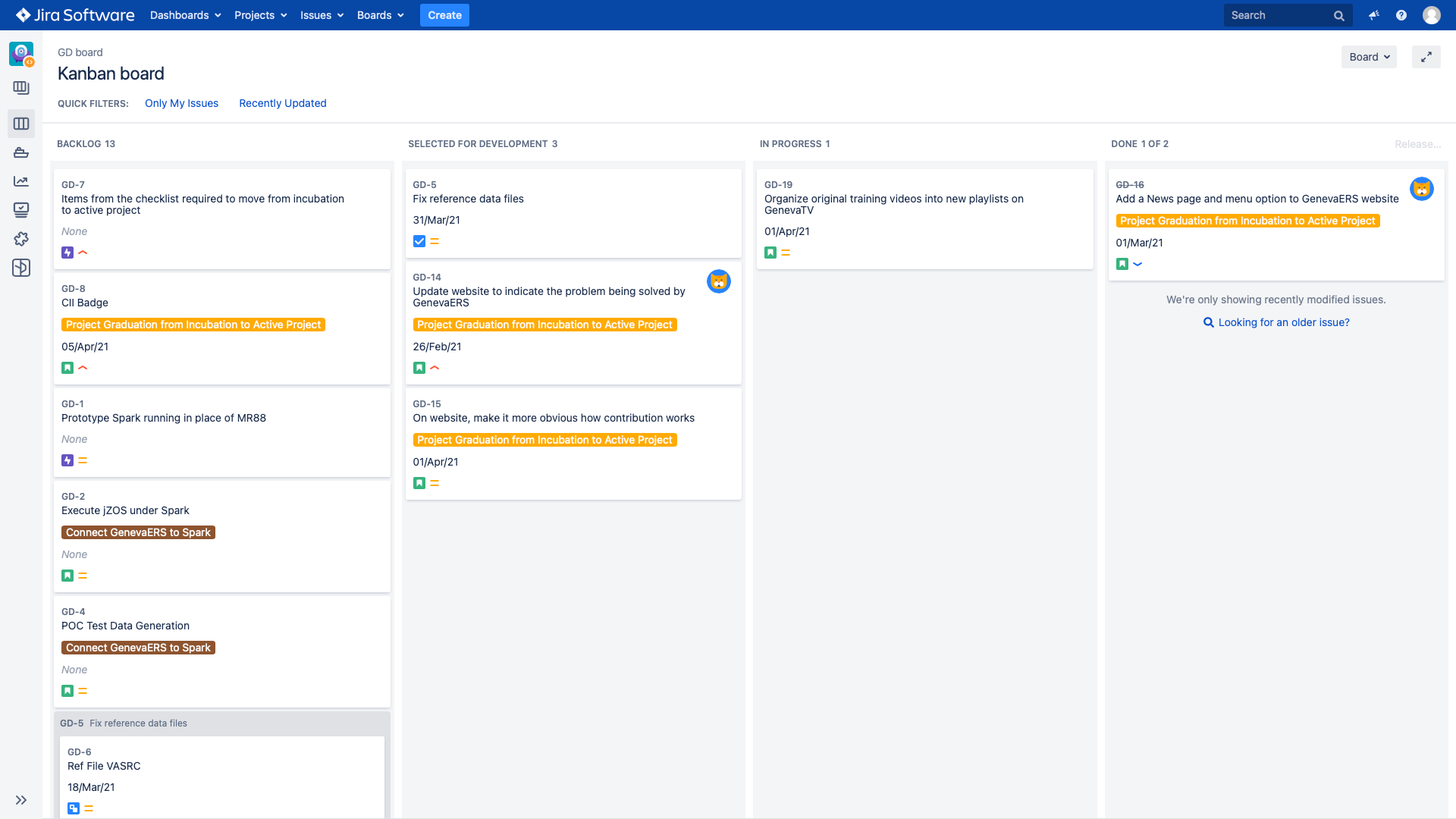Open Releases via the ship icon in sidebar
The image size is (1456, 819).
point(20,152)
